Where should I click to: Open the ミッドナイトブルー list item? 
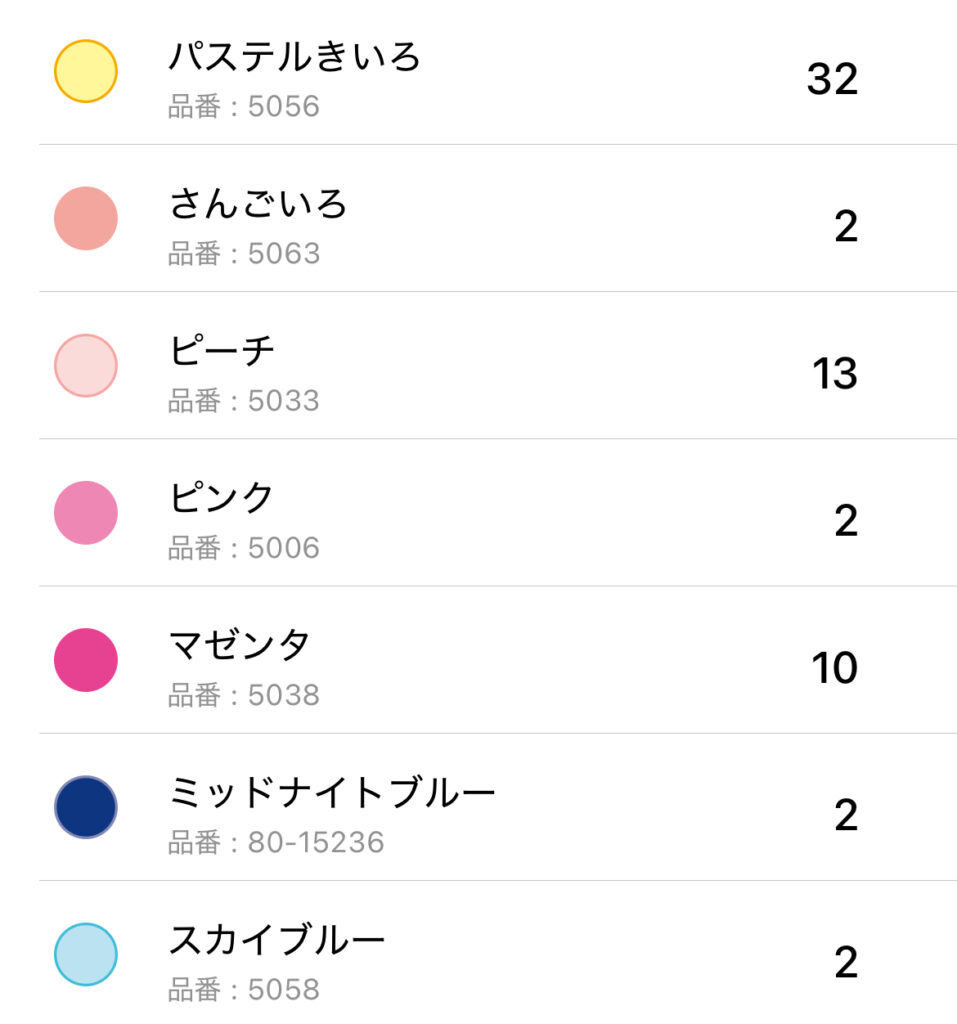click(331, 793)
